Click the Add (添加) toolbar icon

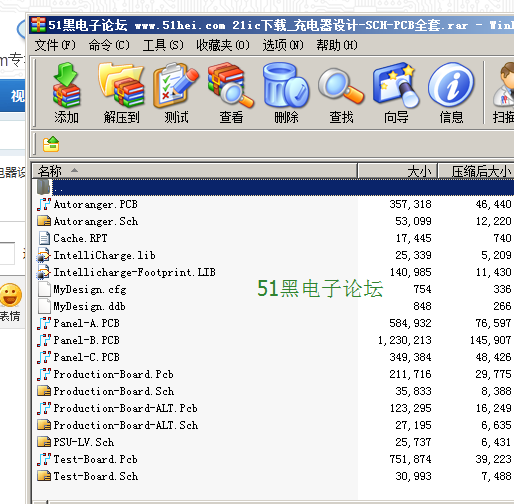(66, 85)
